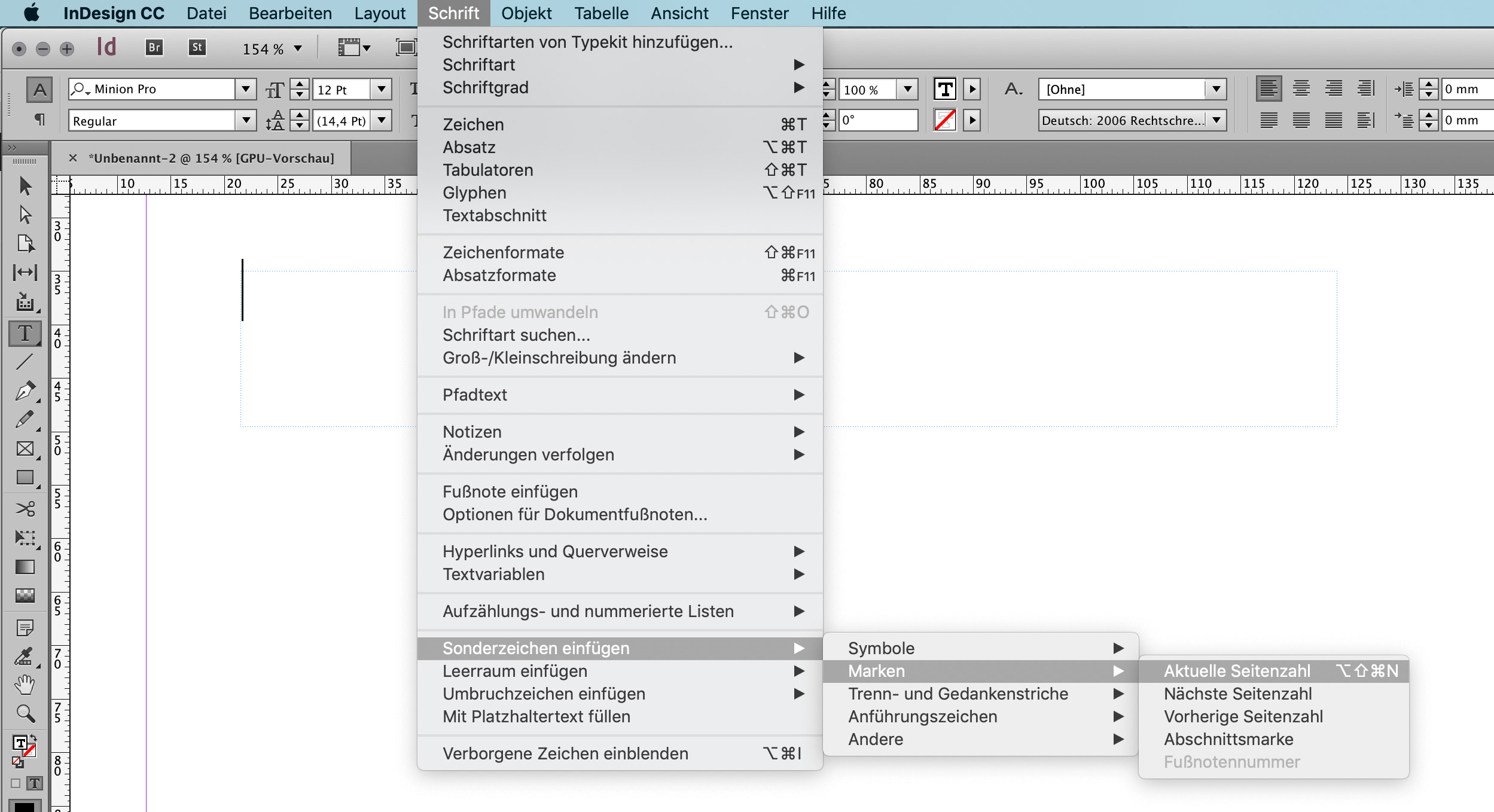Select the Pen tool

point(25,391)
